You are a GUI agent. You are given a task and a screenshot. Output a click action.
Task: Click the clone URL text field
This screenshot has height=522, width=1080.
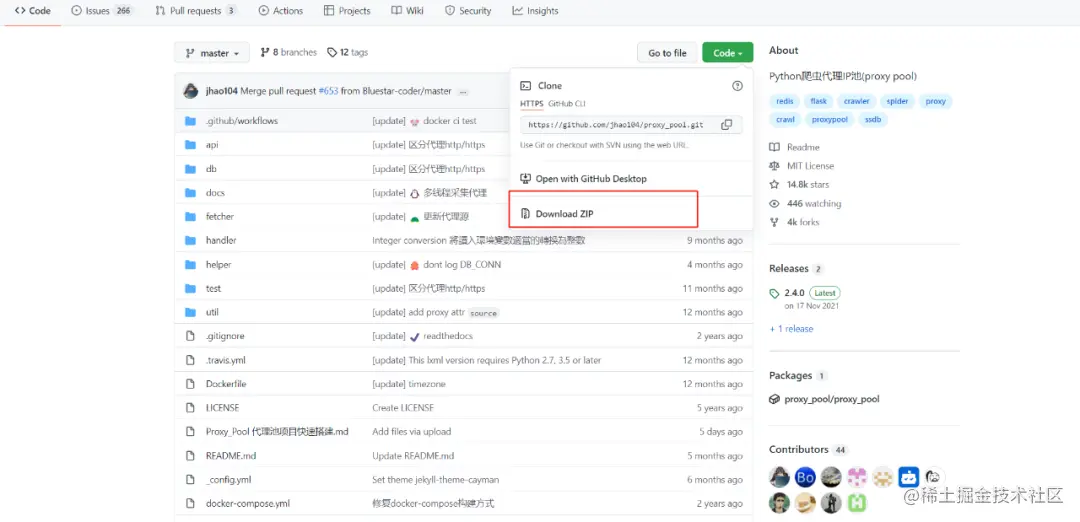(x=617, y=125)
